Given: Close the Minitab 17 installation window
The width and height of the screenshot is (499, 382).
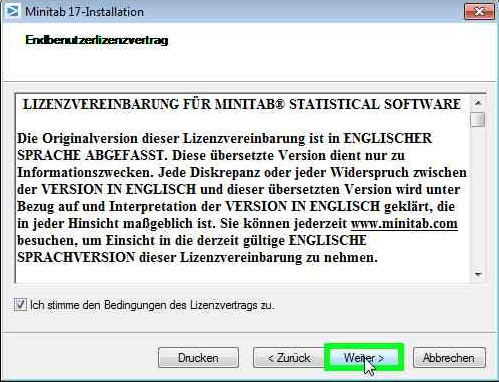Looking at the screenshot, I should 479,12.
